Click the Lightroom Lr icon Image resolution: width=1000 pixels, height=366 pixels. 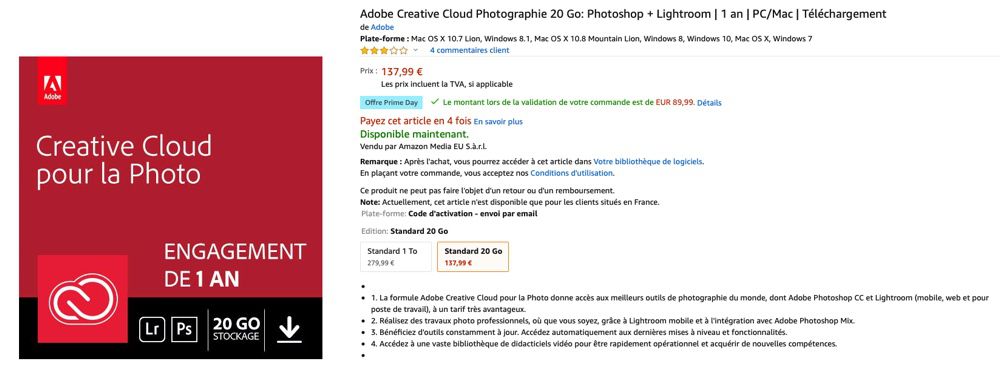point(152,330)
